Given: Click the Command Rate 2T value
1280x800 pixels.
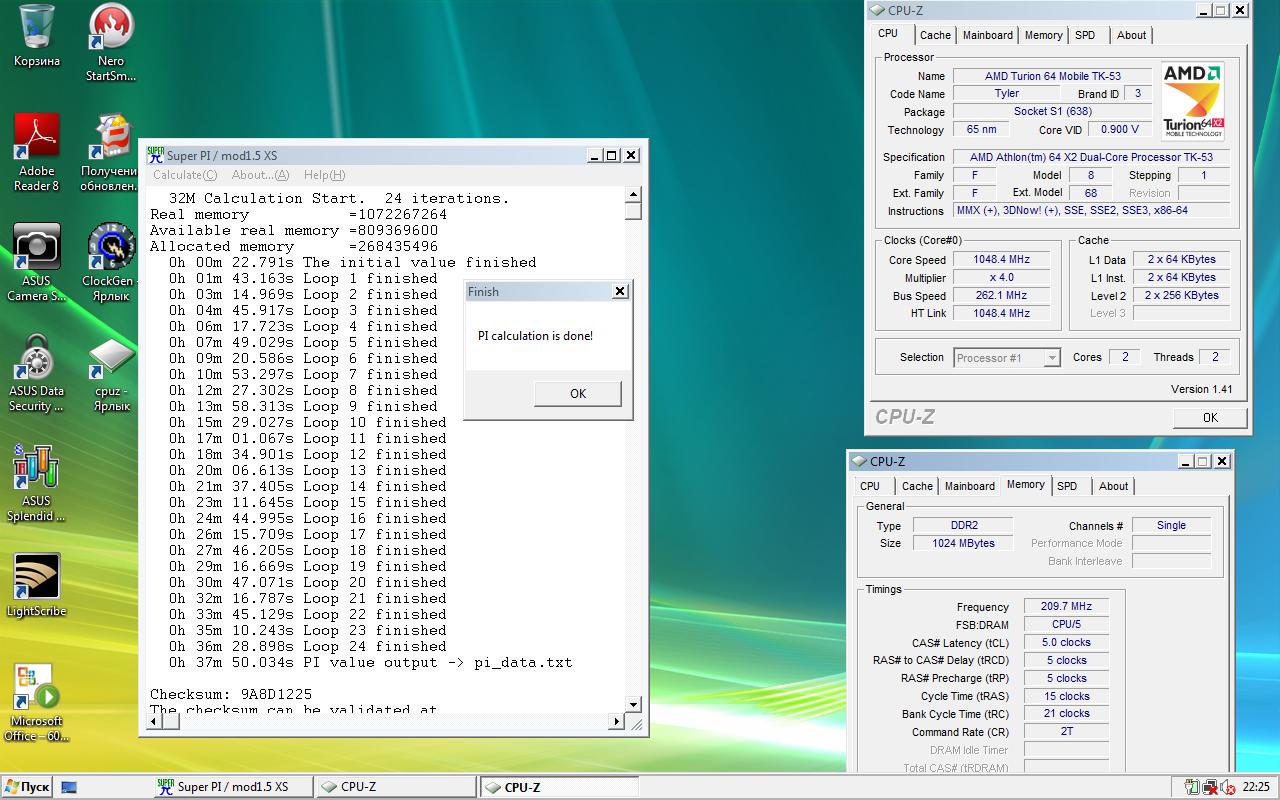Looking at the screenshot, I should 1066,732.
